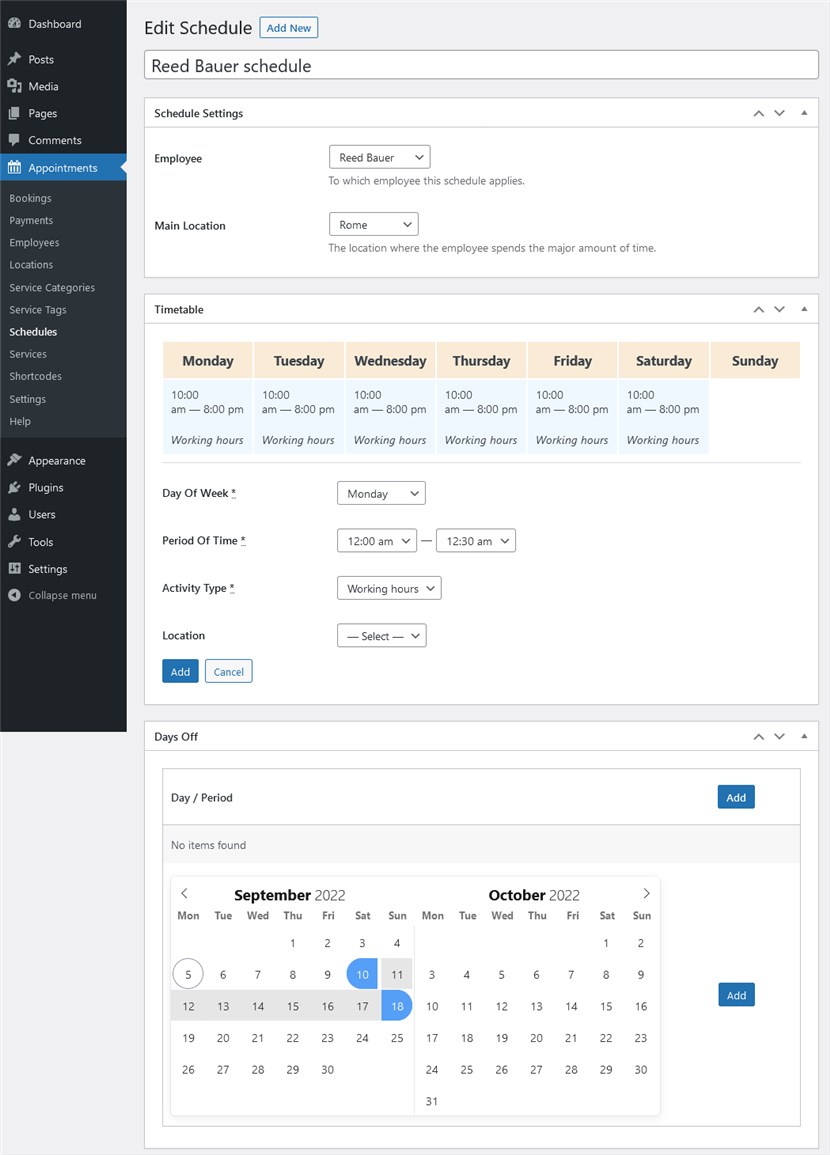The width and height of the screenshot is (830, 1155).
Task: Select September 10 in calendar
Action: point(362,974)
